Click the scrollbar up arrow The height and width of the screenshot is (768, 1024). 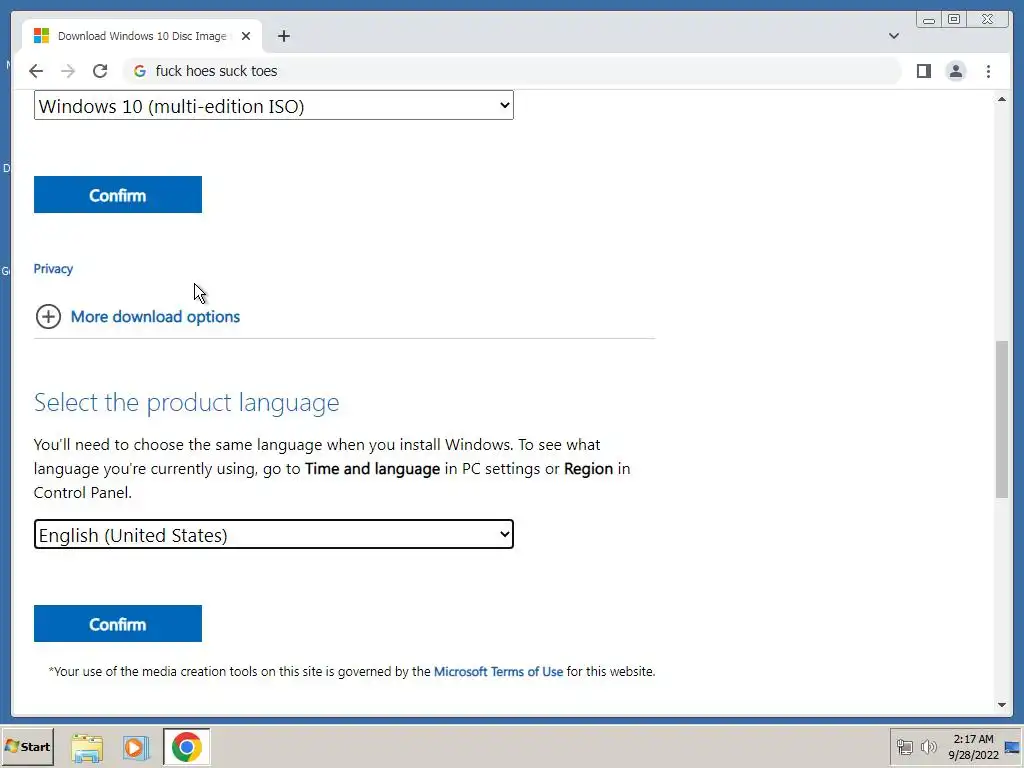click(x=1002, y=99)
